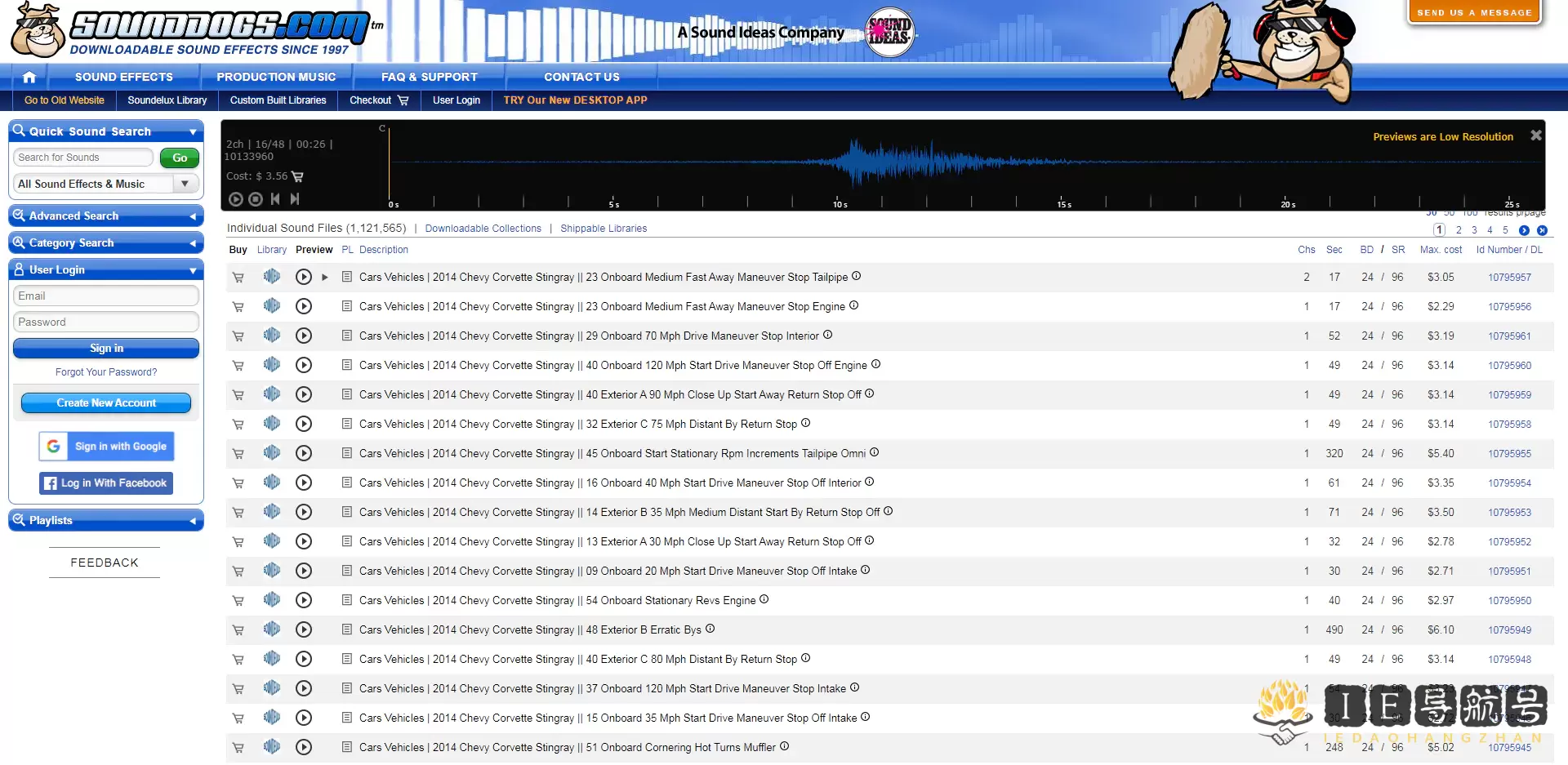Go to next results page arrow
The width and height of the screenshot is (1568, 765).
tap(1524, 230)
